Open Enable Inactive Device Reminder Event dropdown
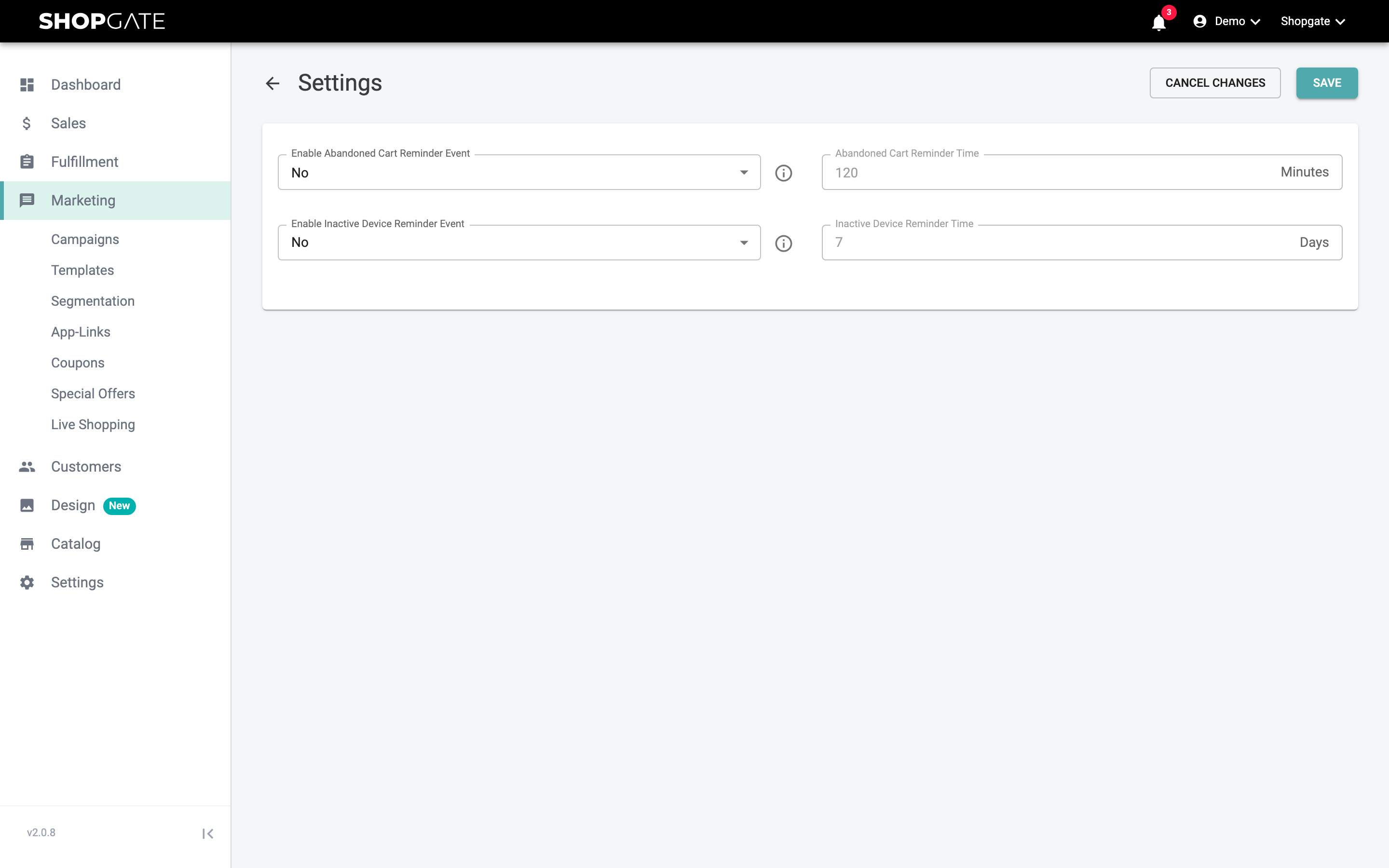 click(x=519, y=242)
